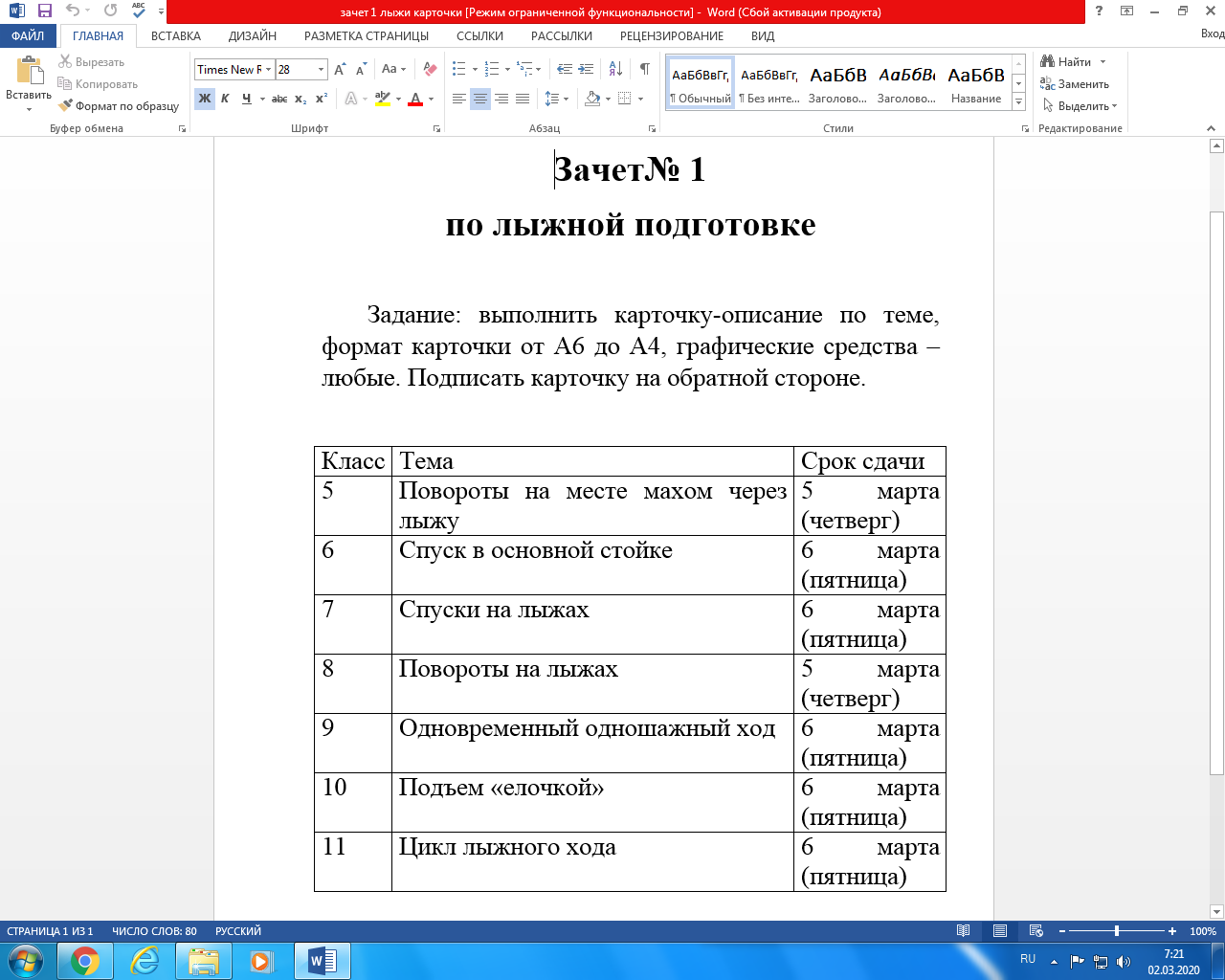This screenshot has width=1225, height=980.
Task: Toggle center alignment in paragraph group
Action: tap(480, 99)
